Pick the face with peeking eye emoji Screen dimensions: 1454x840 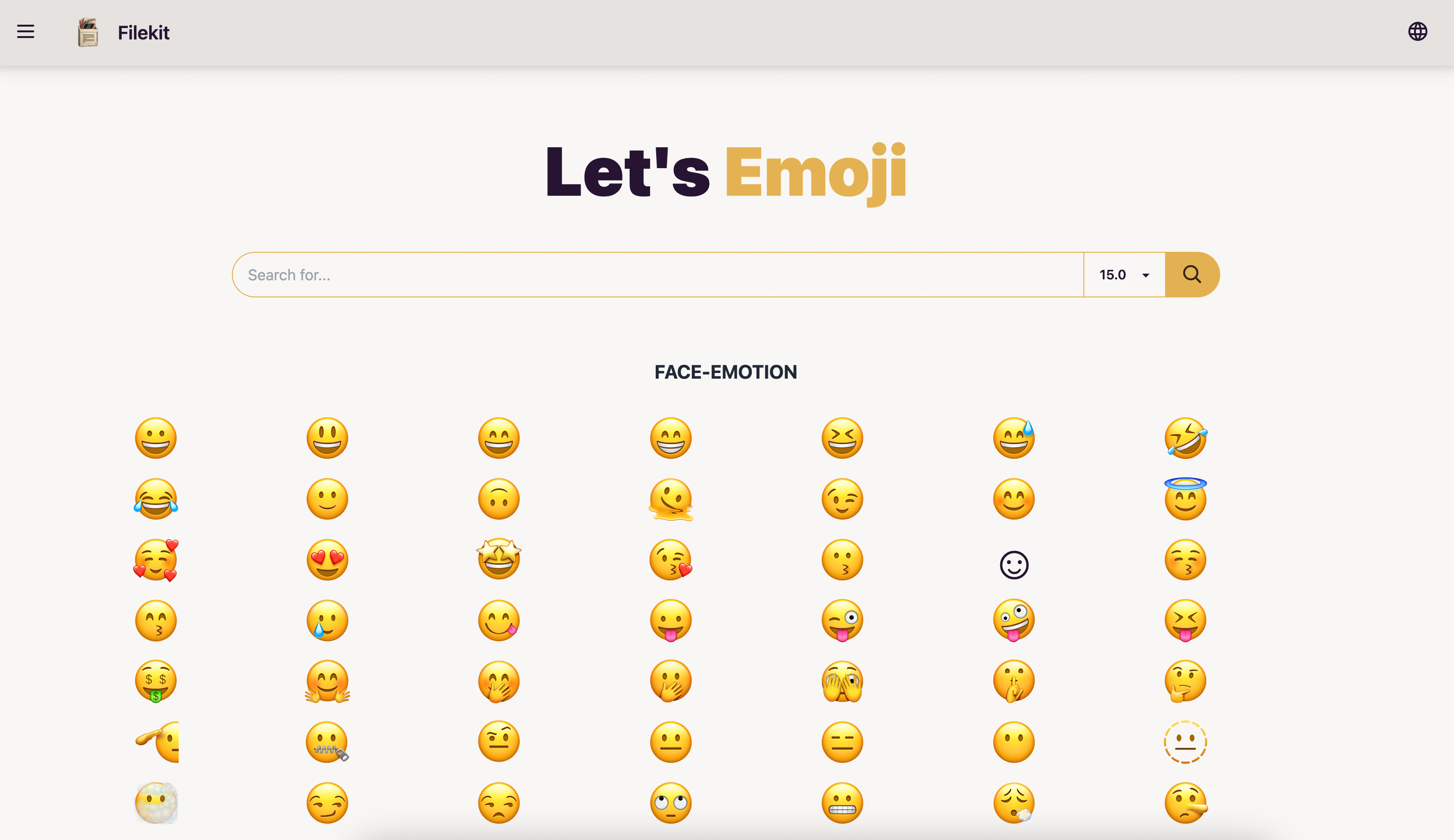[842, 681]
